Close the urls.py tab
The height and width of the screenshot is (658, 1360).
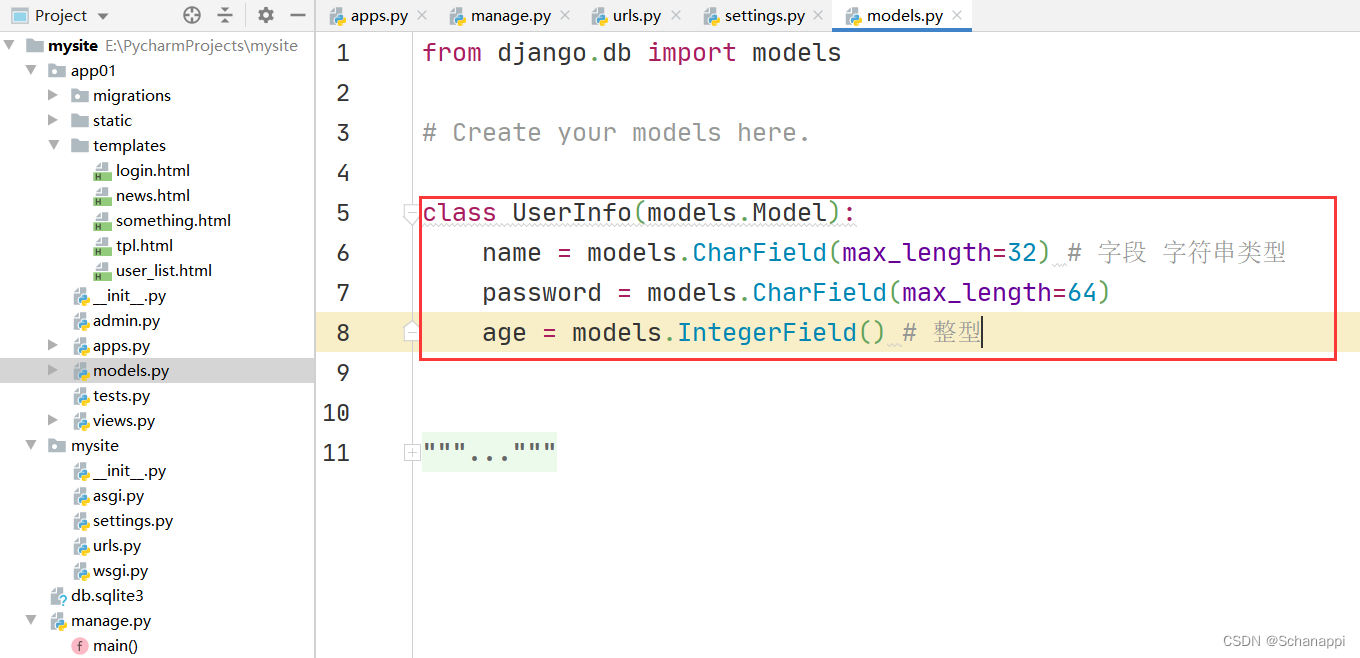[676, 16]
